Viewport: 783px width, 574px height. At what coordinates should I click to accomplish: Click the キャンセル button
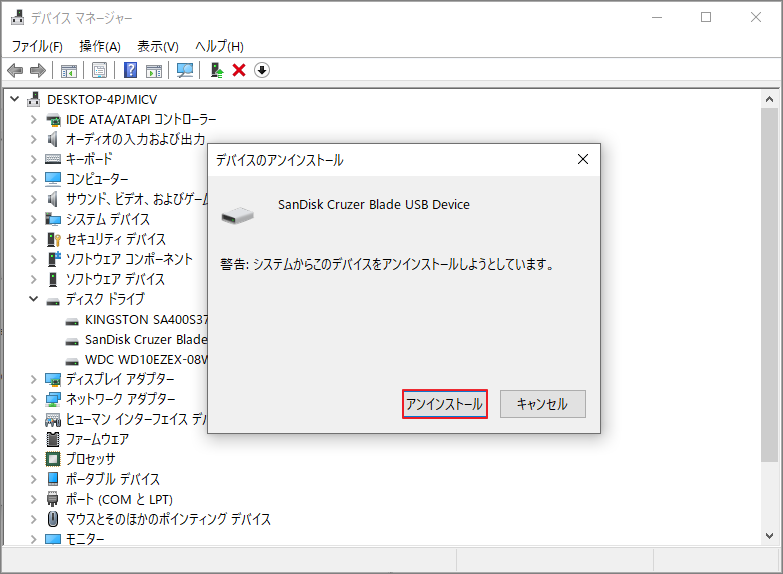542,404
